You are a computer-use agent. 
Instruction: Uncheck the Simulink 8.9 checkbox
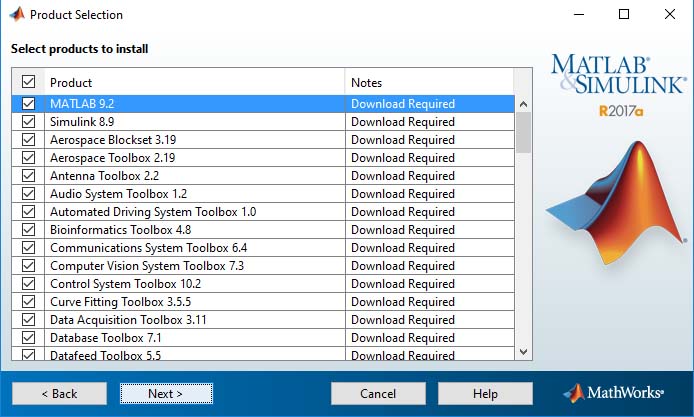tap(28, 122)
